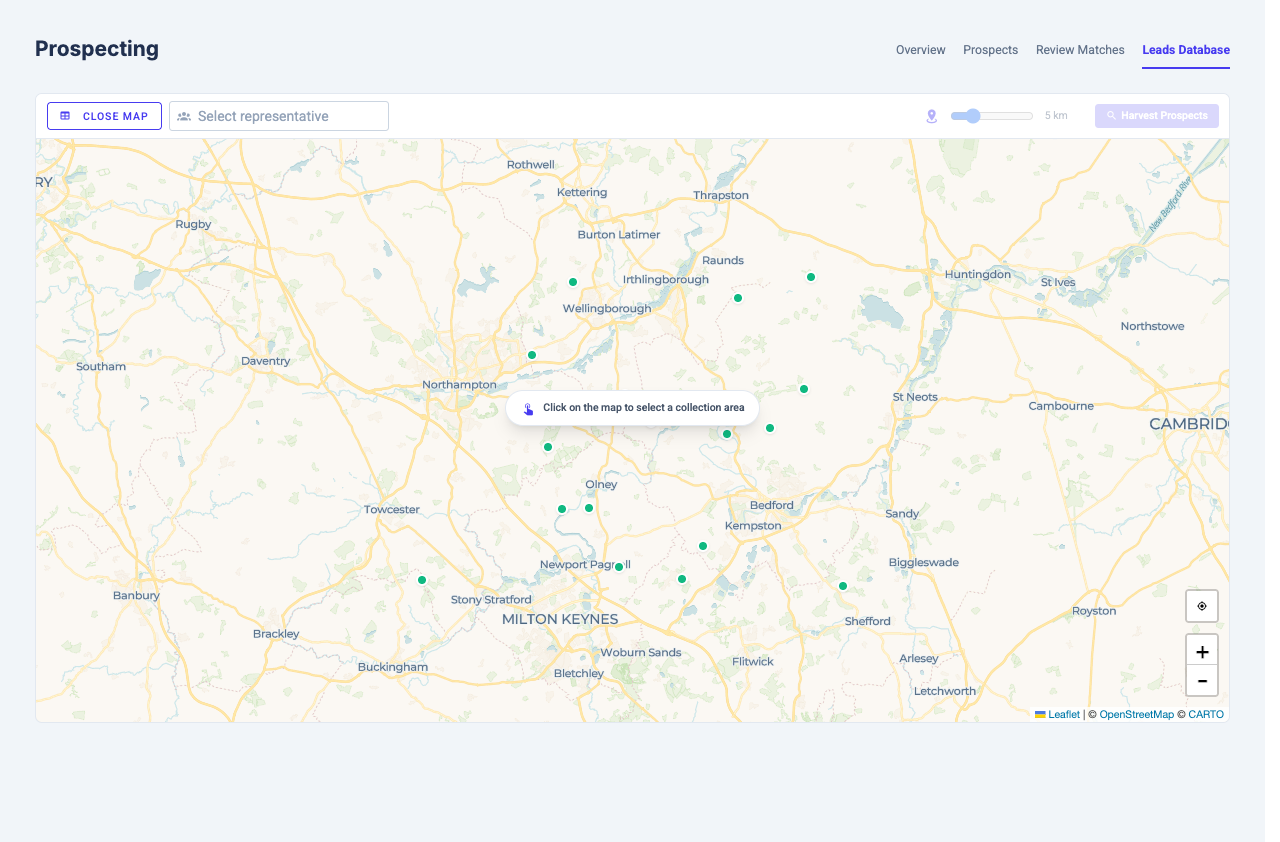Image resolution: width=1280 pixels, height=842 pixels.
Task: Click the green marker north of Shefford
Action: 843,586
